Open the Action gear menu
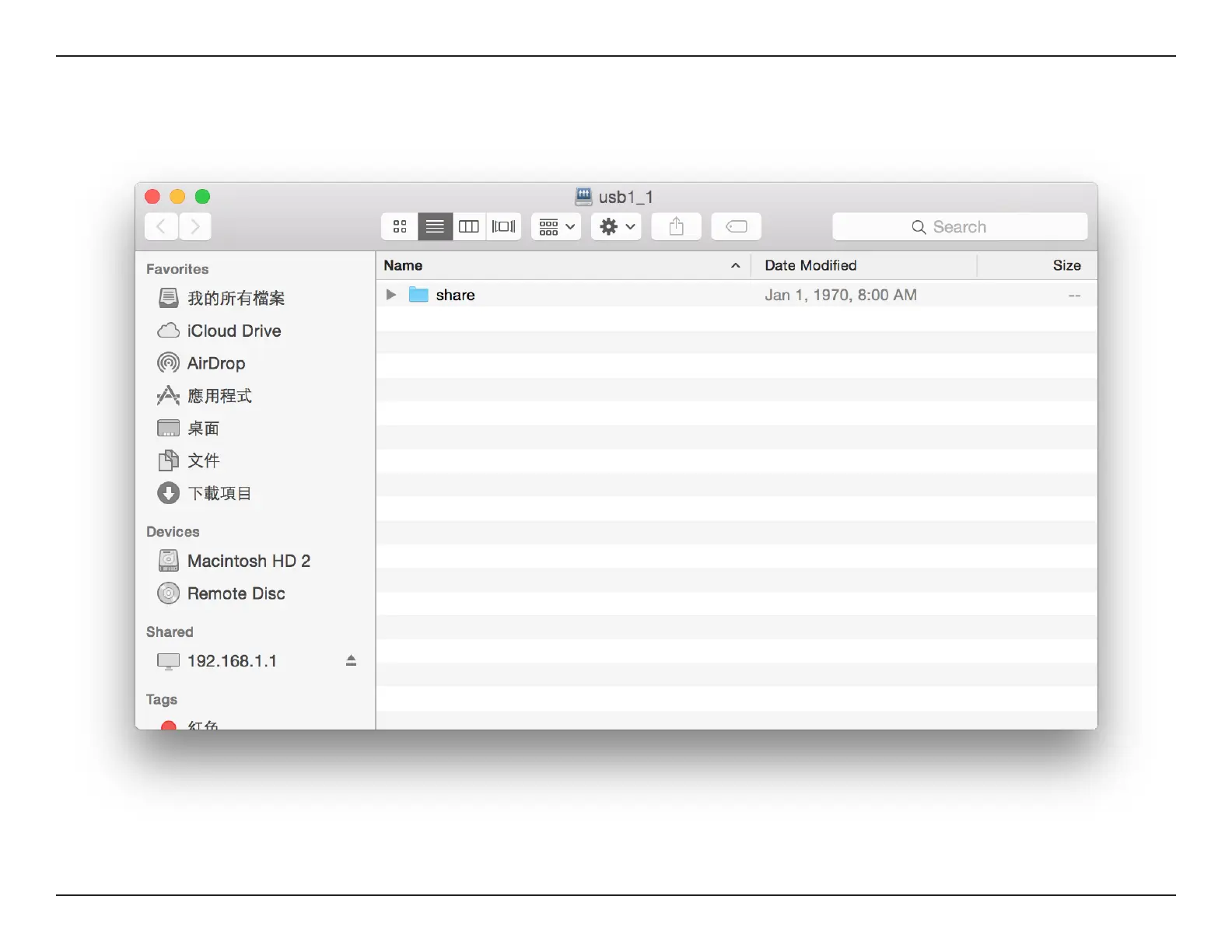 click(x=616, y=226)
